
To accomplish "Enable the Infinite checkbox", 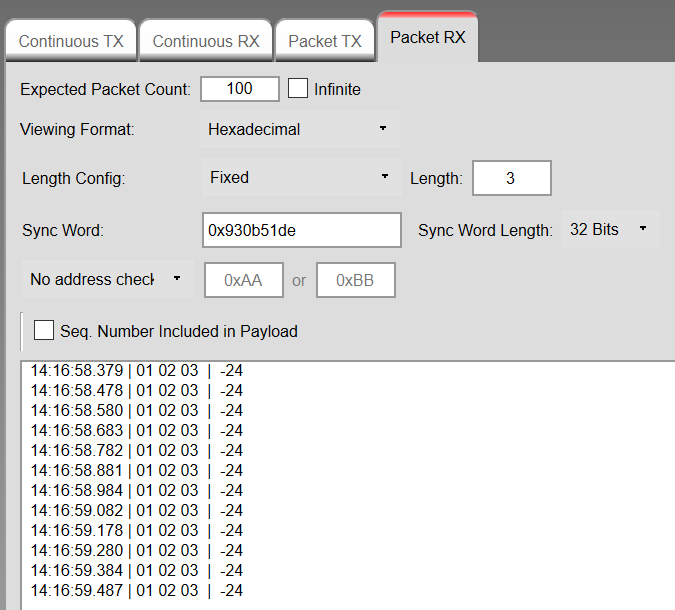I will coord(298,88).
